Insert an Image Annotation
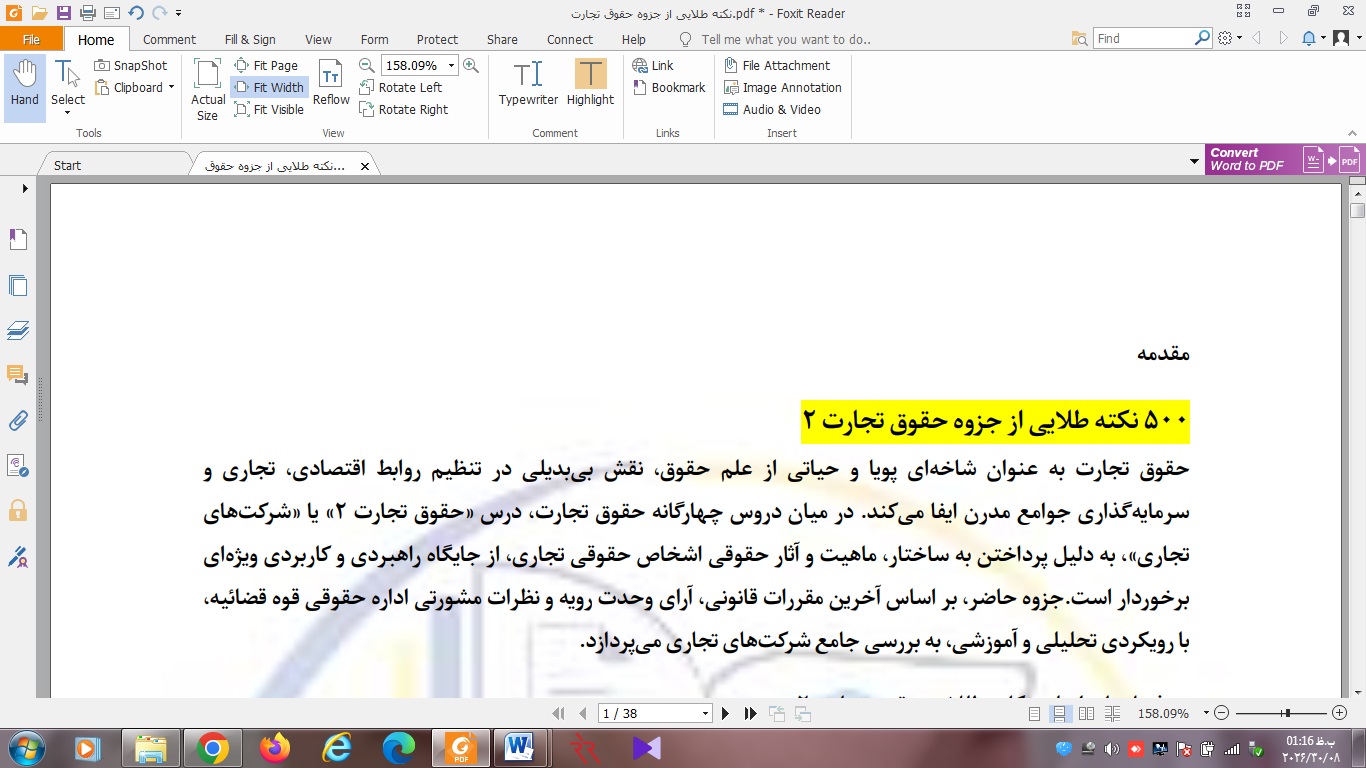The image size is (1366, 768). 783,88
